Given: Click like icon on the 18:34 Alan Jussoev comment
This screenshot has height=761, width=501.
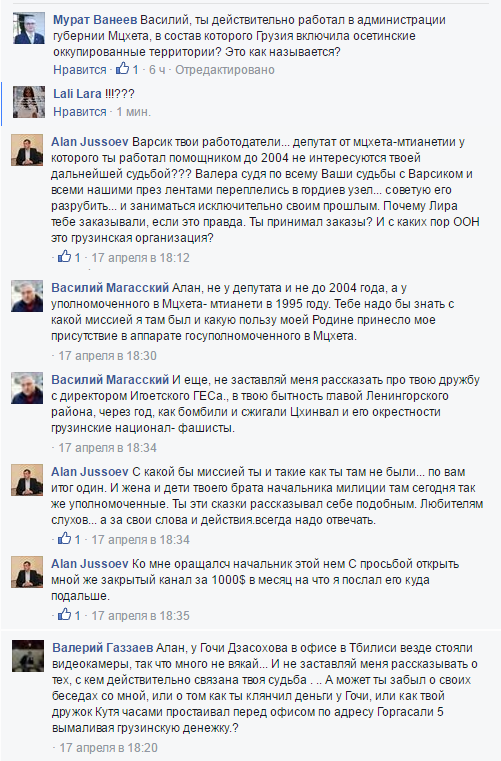Looking at the screenshot, I should 65,539.
